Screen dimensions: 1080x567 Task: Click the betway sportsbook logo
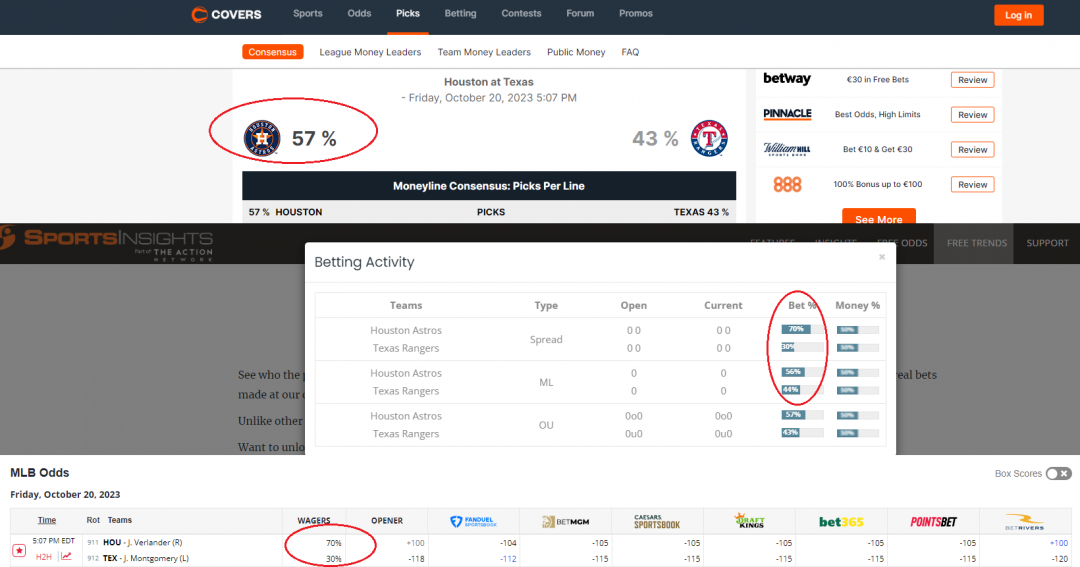click(787, 79)
